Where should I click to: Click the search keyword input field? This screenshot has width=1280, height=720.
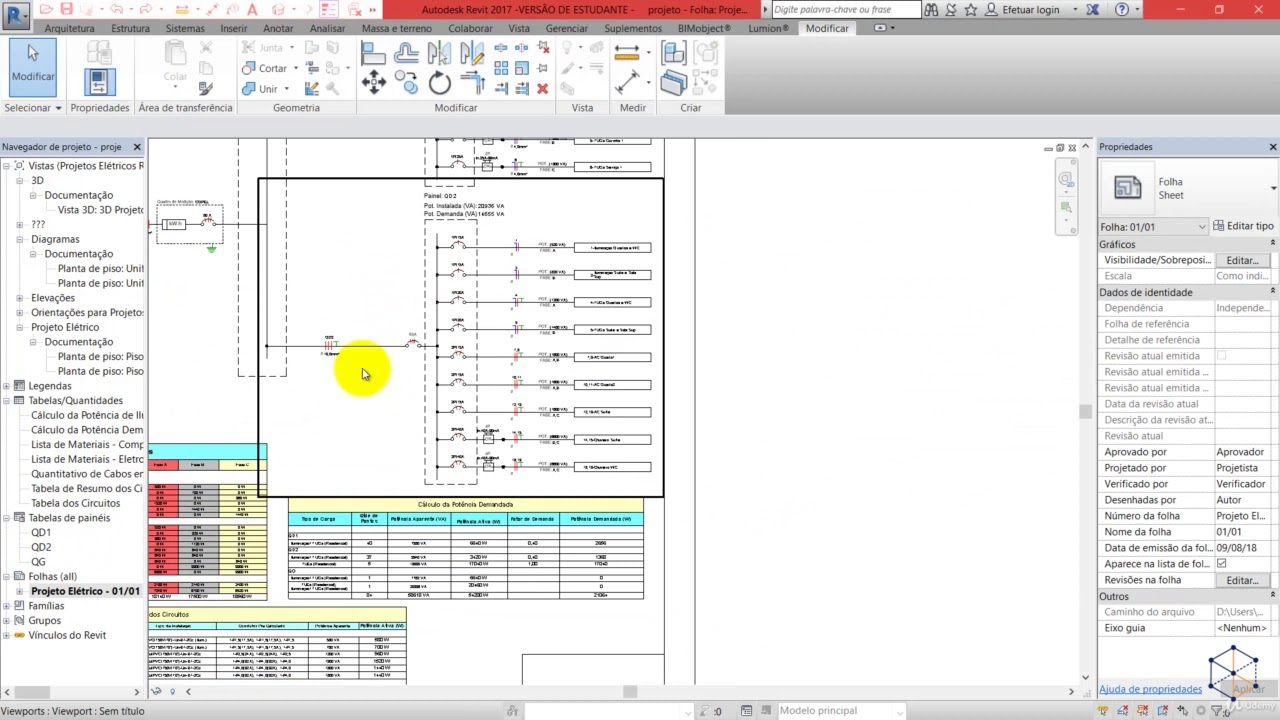click(846, 9)
